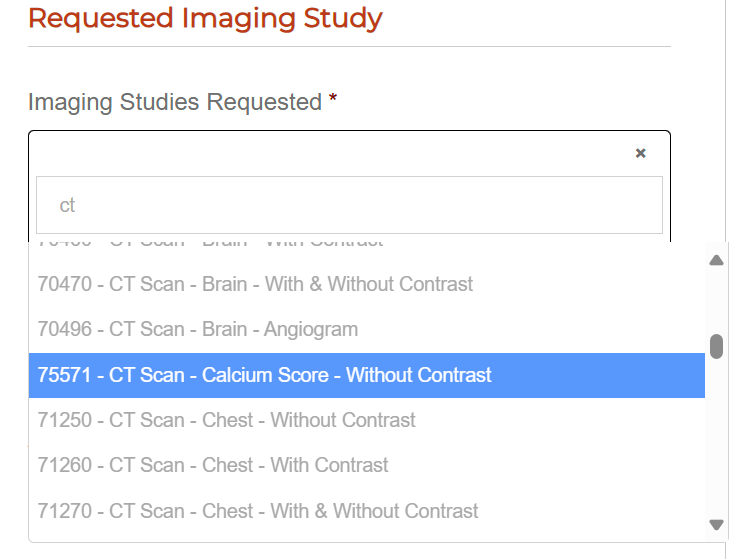Choose 70496 CT Scan Brain Angiogram

click(x=197, y=329)
